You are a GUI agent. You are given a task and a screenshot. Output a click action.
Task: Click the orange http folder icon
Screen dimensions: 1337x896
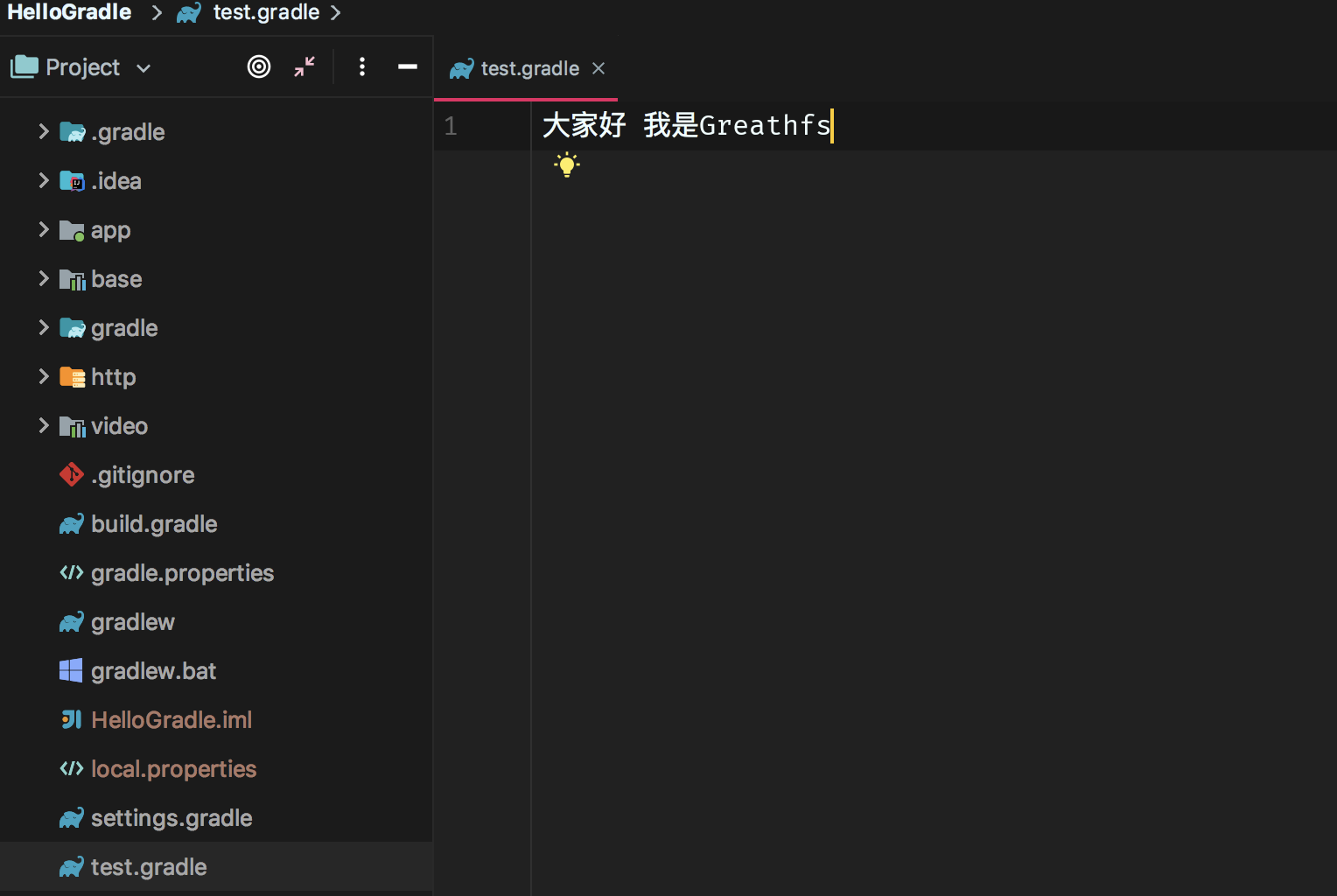coord(72,377)
